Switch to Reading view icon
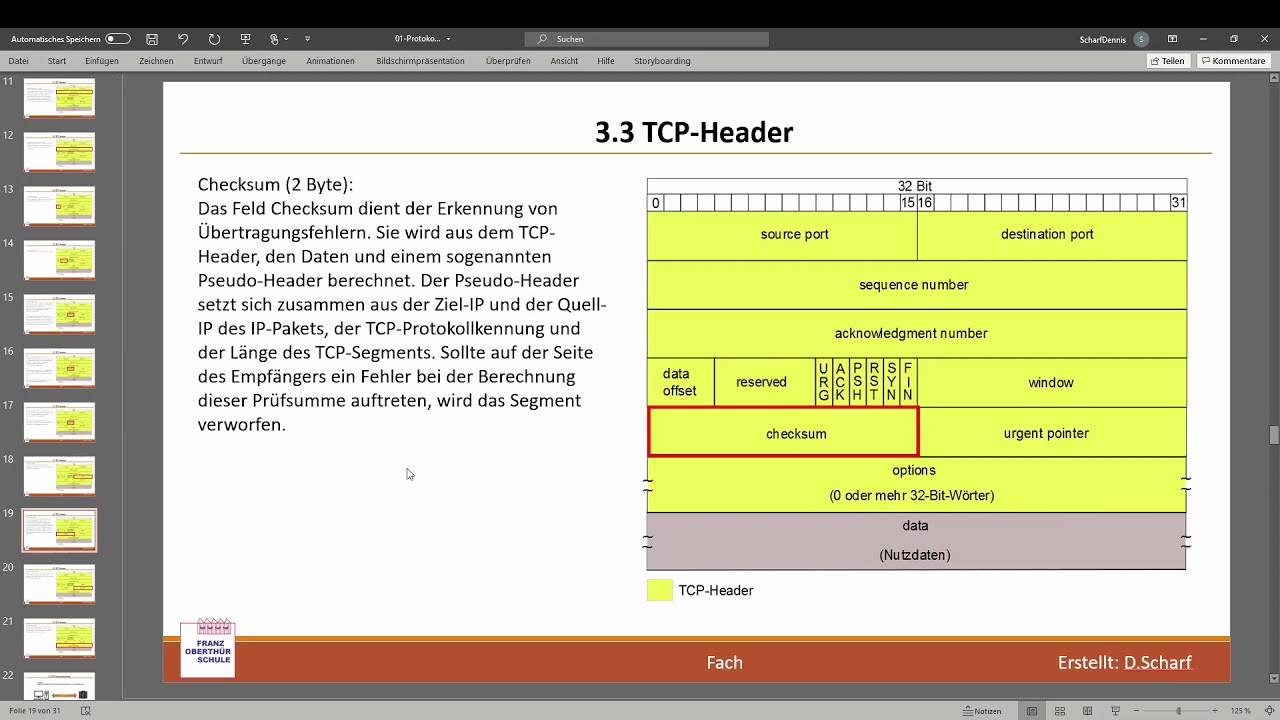The height and width of the screenshot is (720, 1280). 1088,711
